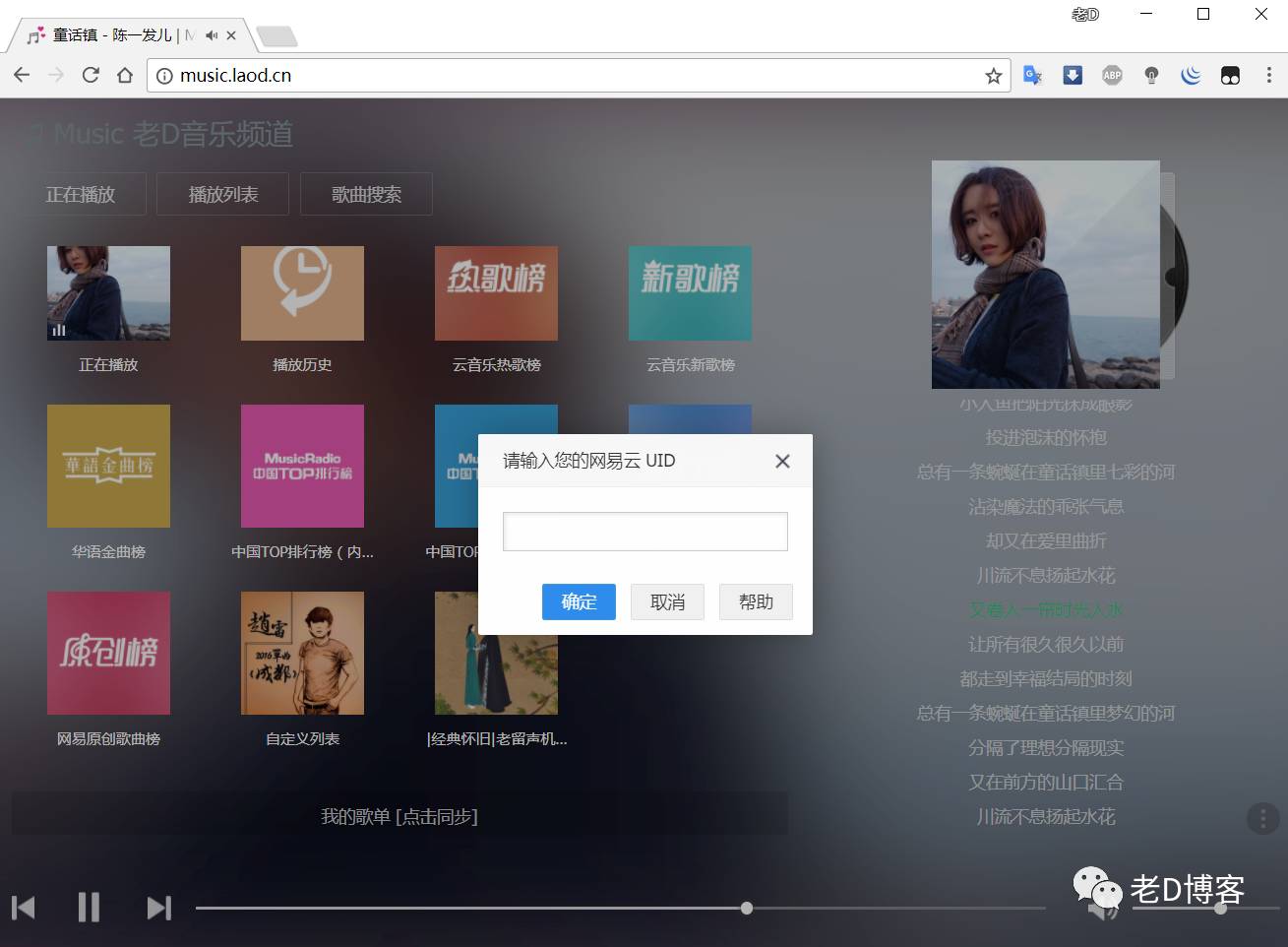Open the 正在播放 playlist cover

coord(108,293)
